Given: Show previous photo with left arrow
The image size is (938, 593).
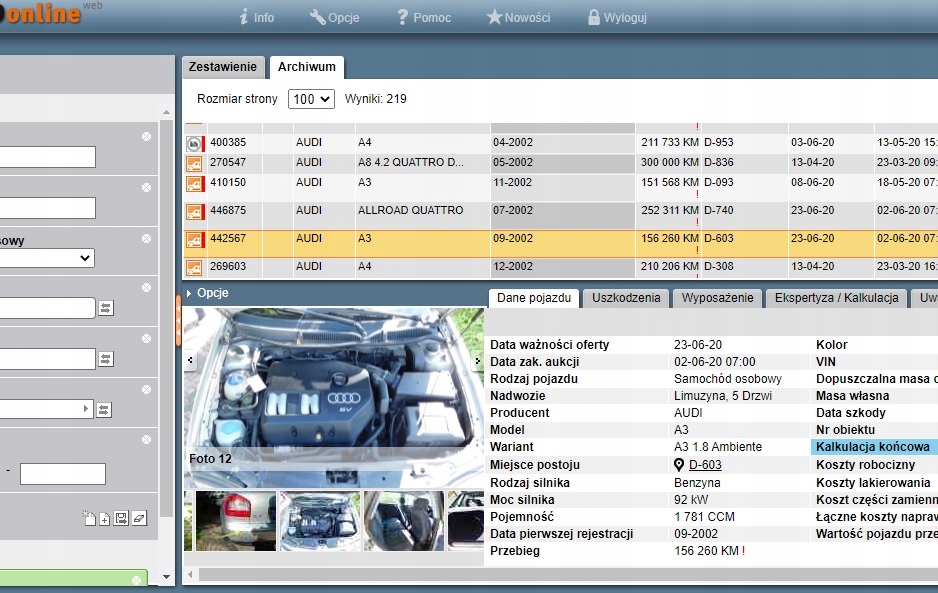Looking at the screenshot, I should pos(191,360).
